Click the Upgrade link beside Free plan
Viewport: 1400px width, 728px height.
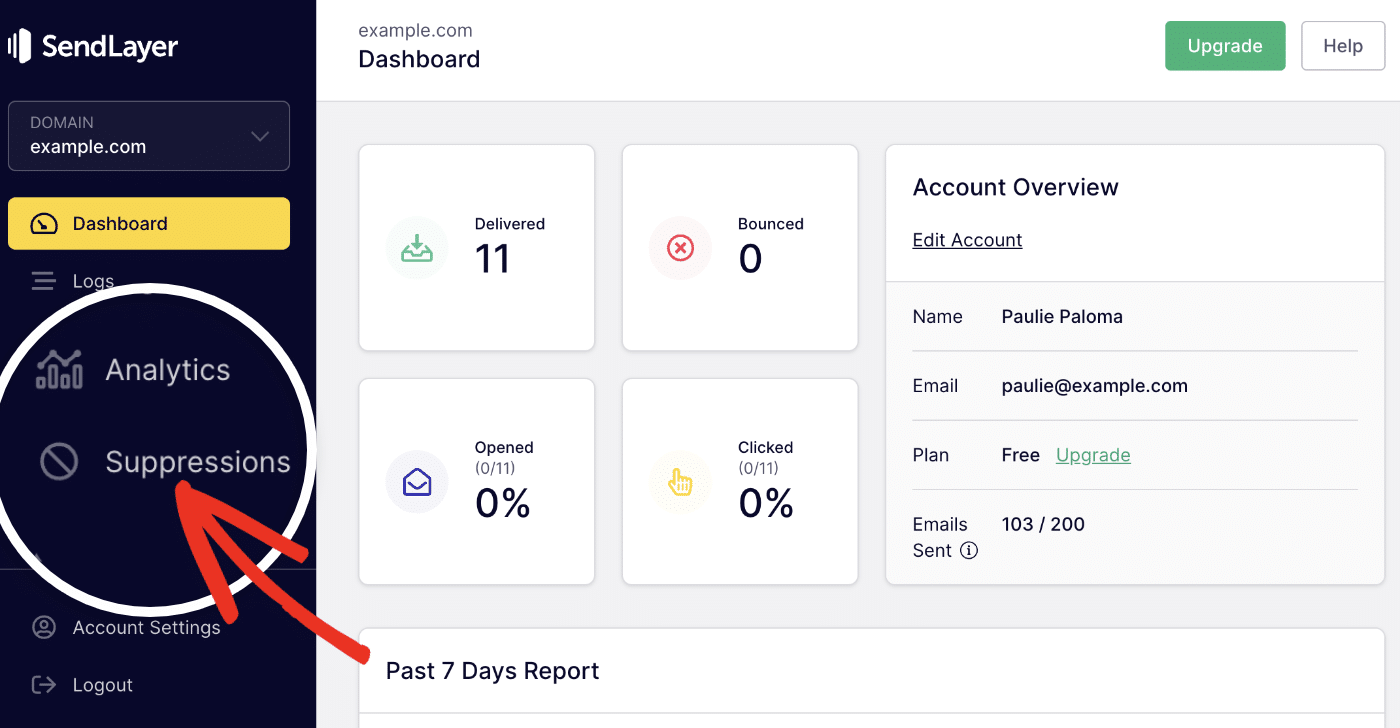(1093, 455)
